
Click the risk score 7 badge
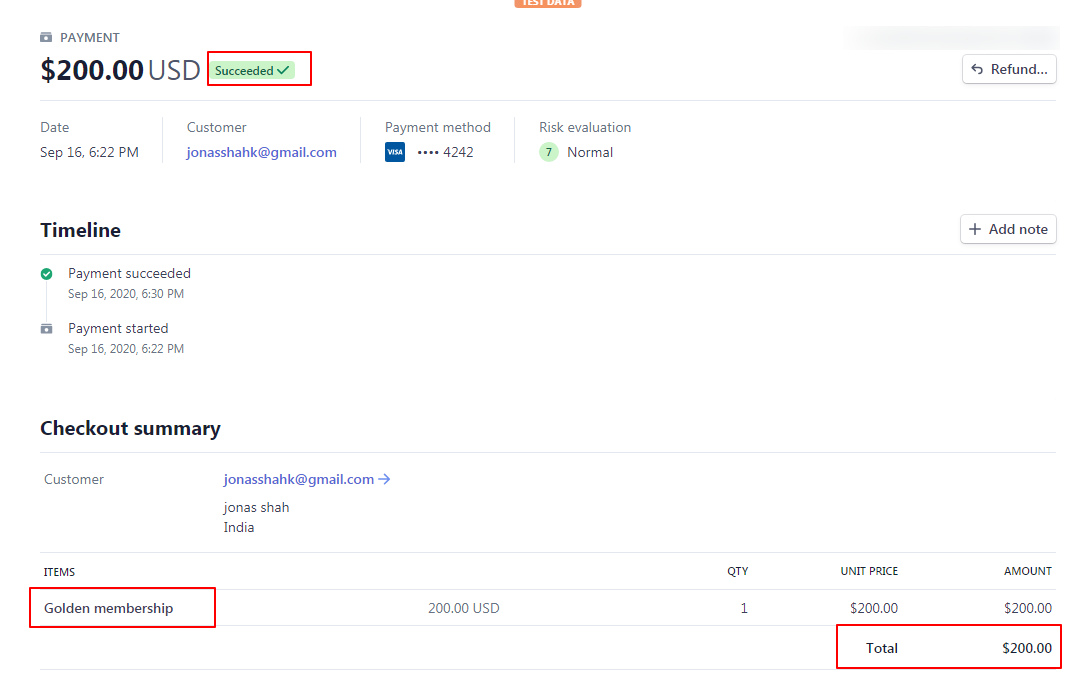pyautogui.click(x=549, y=152)
